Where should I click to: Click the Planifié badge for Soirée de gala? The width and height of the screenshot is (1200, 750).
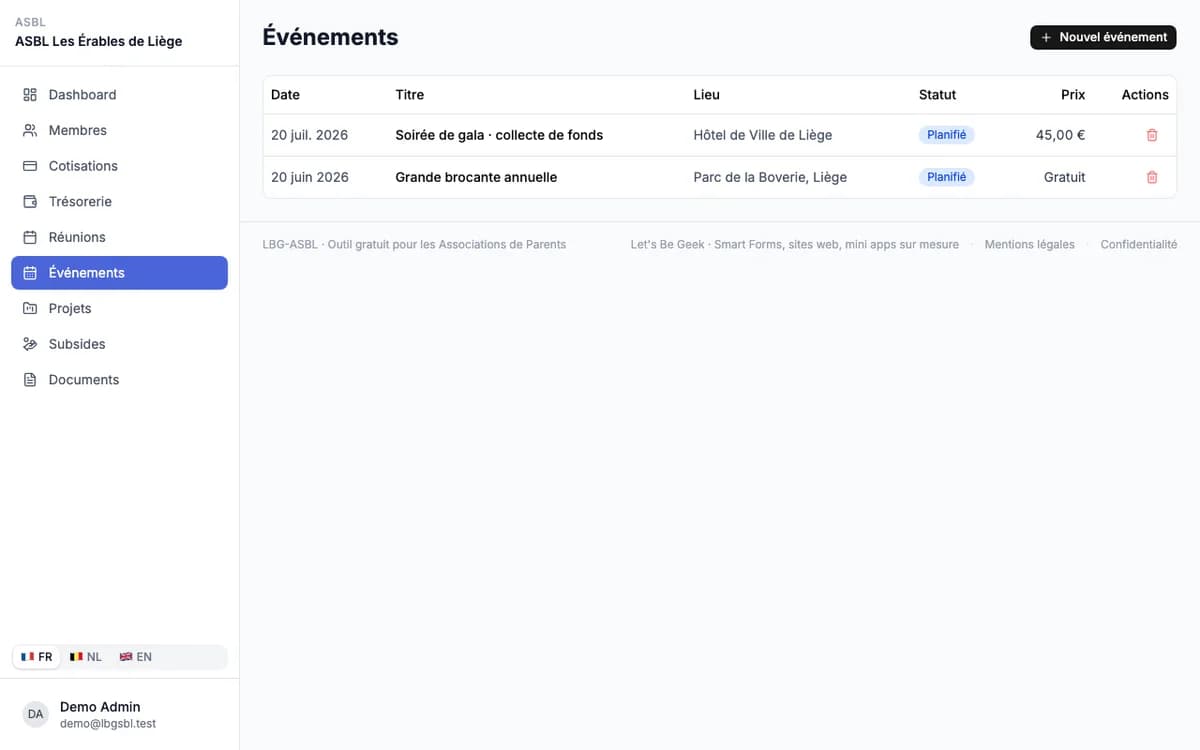coord(946,135)
